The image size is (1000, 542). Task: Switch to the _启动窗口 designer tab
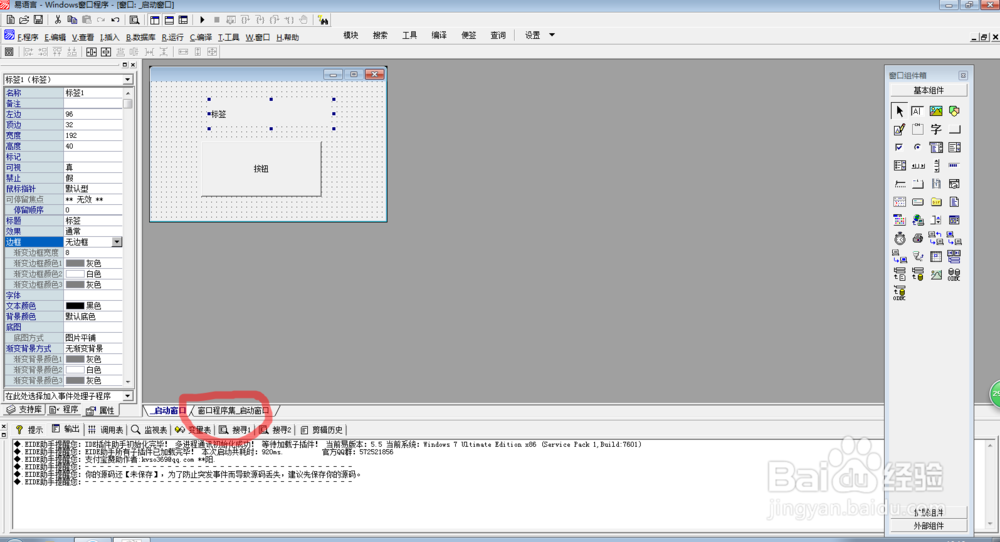[x=169, y=411]
